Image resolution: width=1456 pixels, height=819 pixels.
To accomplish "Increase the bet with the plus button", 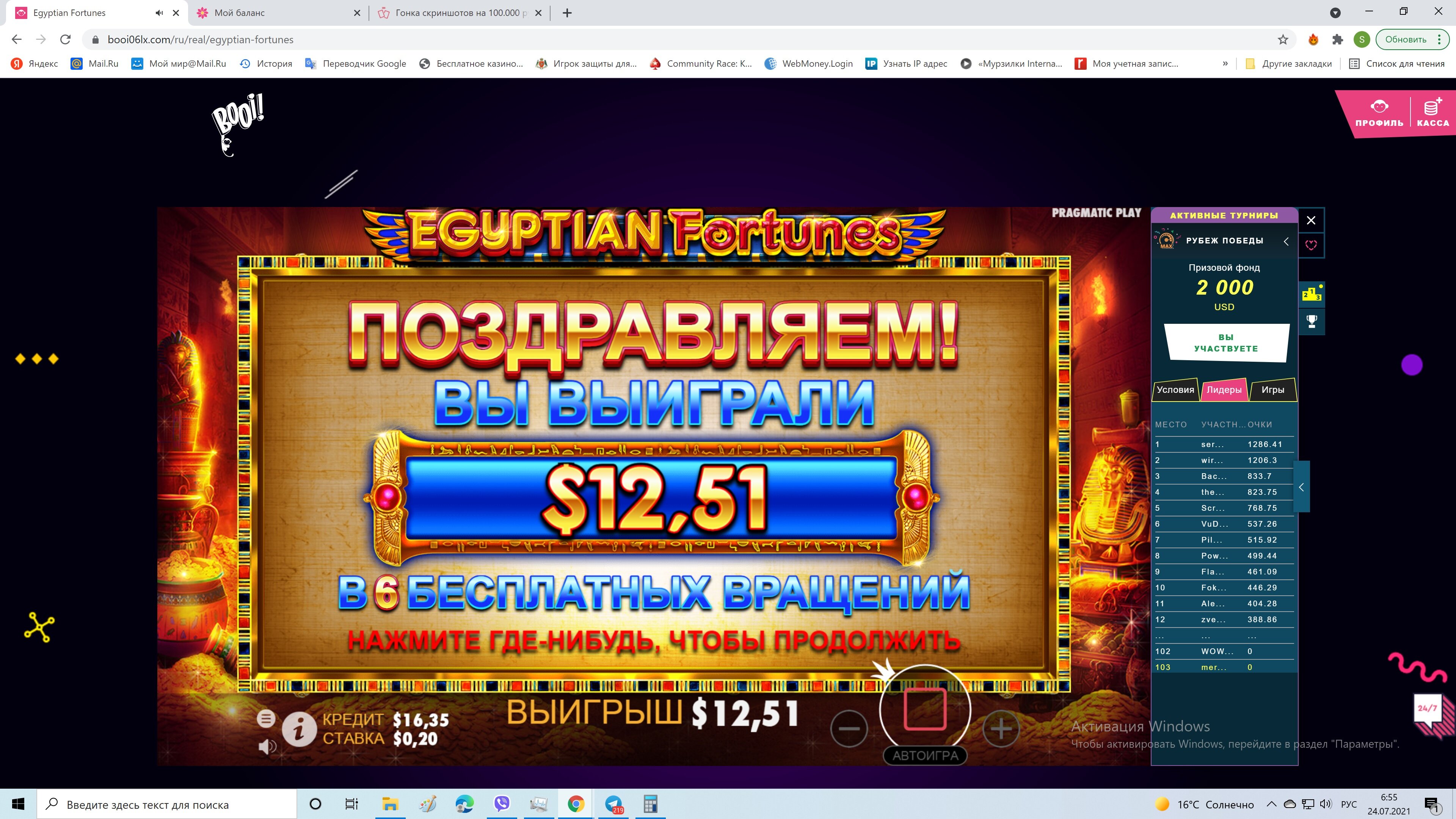I will tap(1001, 728).
